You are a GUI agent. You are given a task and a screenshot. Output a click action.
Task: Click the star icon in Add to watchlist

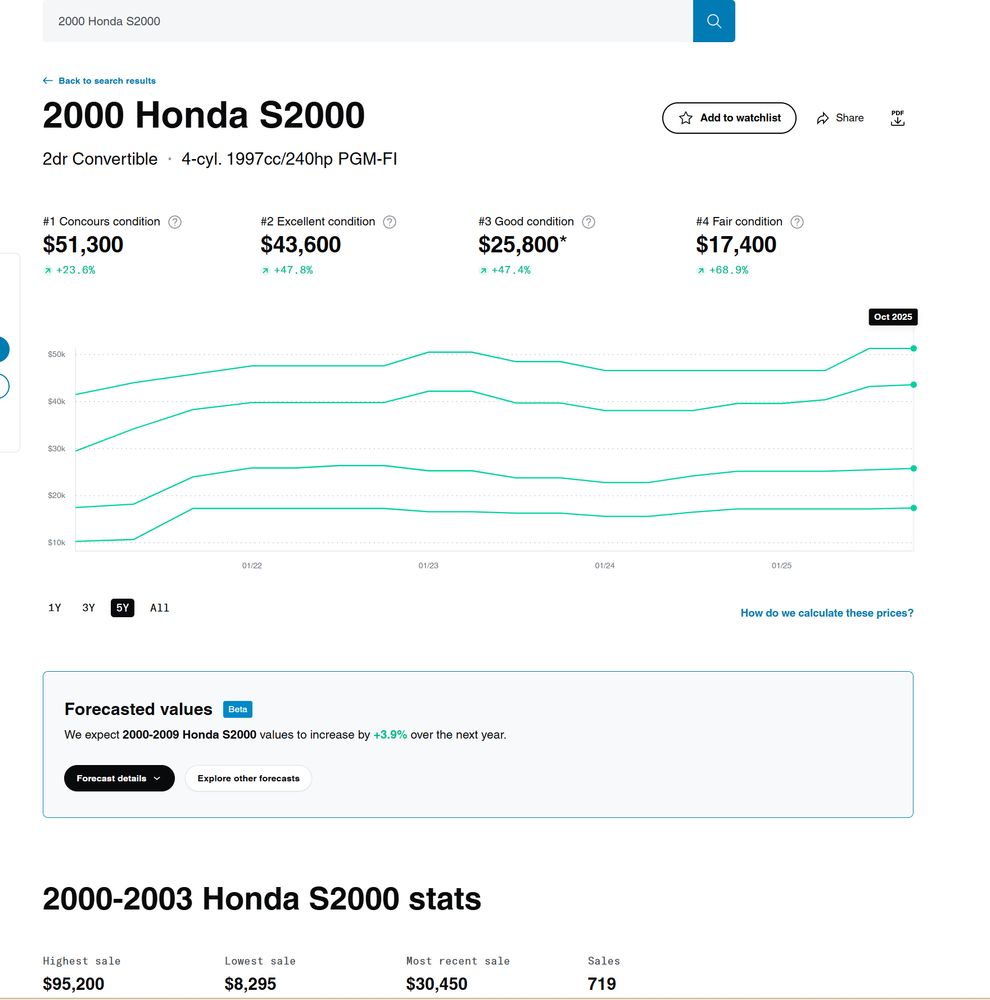[685, 118]
